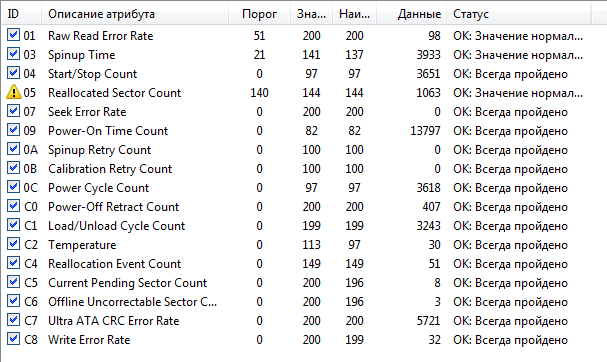
Task: Toggle the Reallocation Event Count checkbox
Action: pyautogui.click(x=13, y=263)
